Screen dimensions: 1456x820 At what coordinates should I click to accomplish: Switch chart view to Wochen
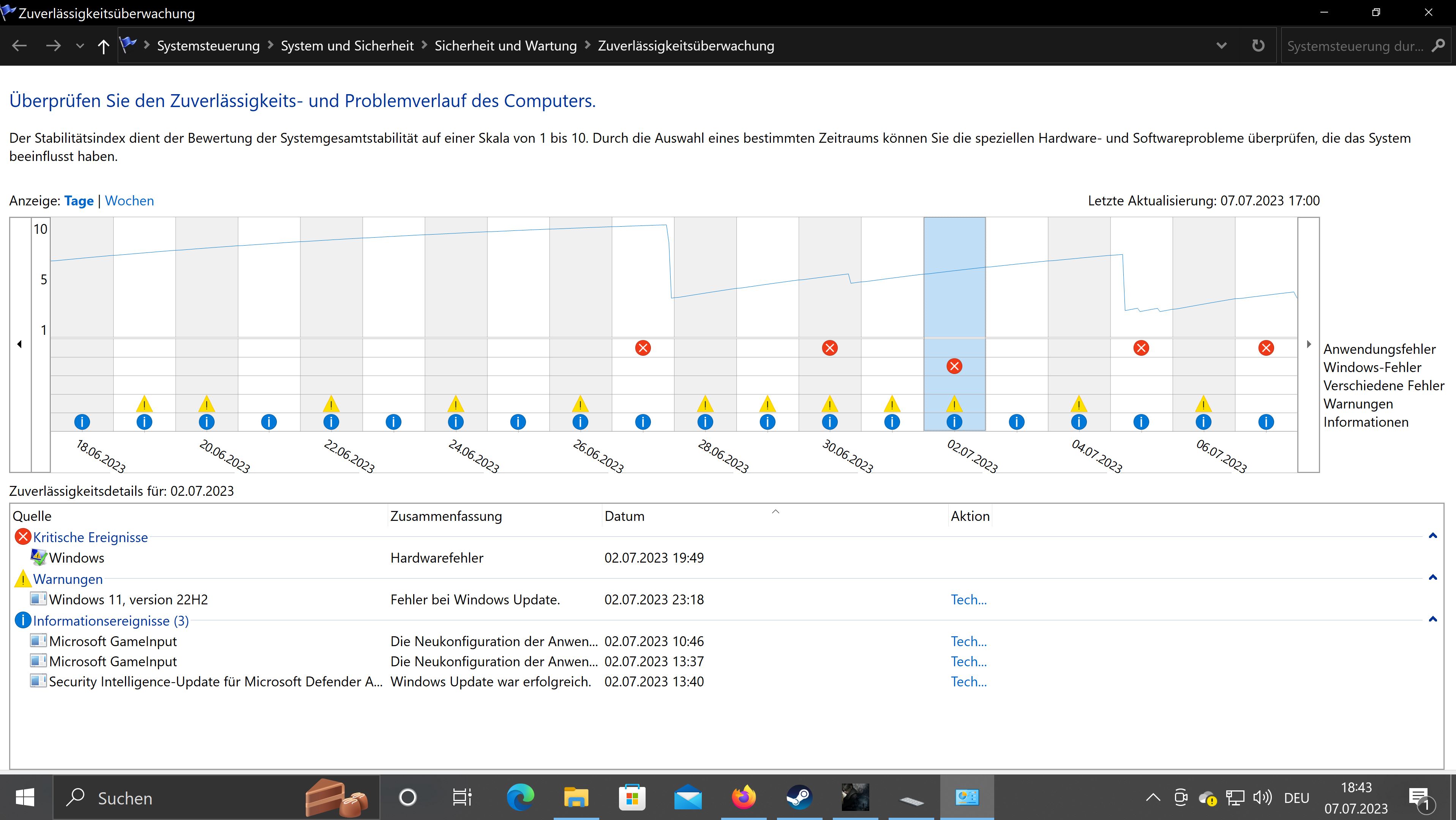click(129, 200)
